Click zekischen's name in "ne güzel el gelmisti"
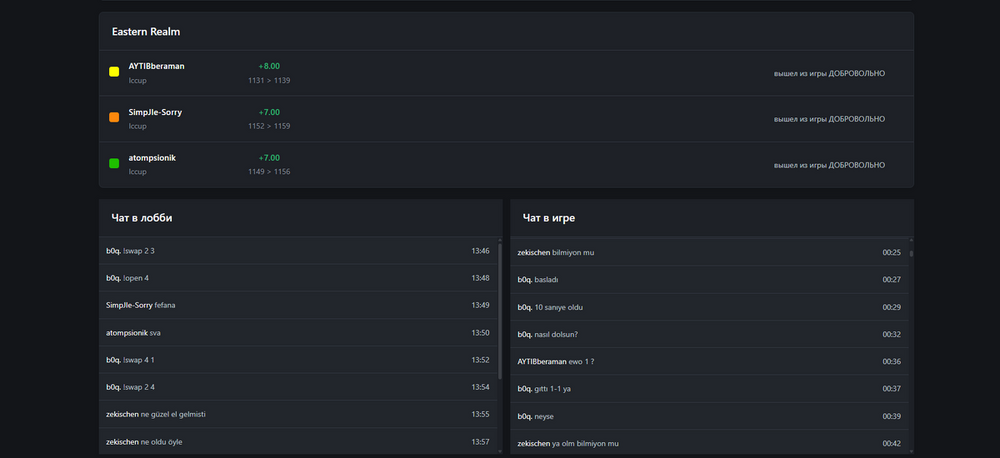Screen dimensions: 1000x458 coord(122,414)
